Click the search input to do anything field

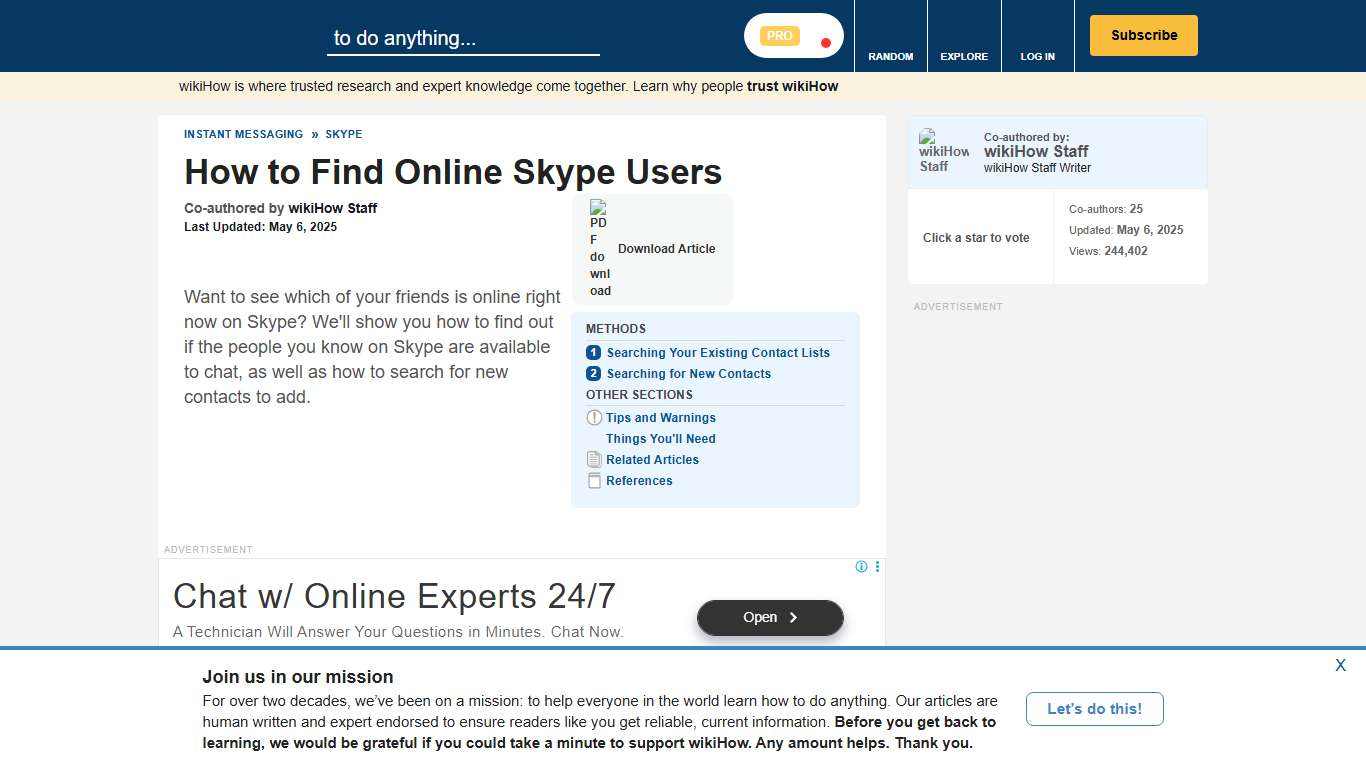pyautogui.click(x=463, y=38)
